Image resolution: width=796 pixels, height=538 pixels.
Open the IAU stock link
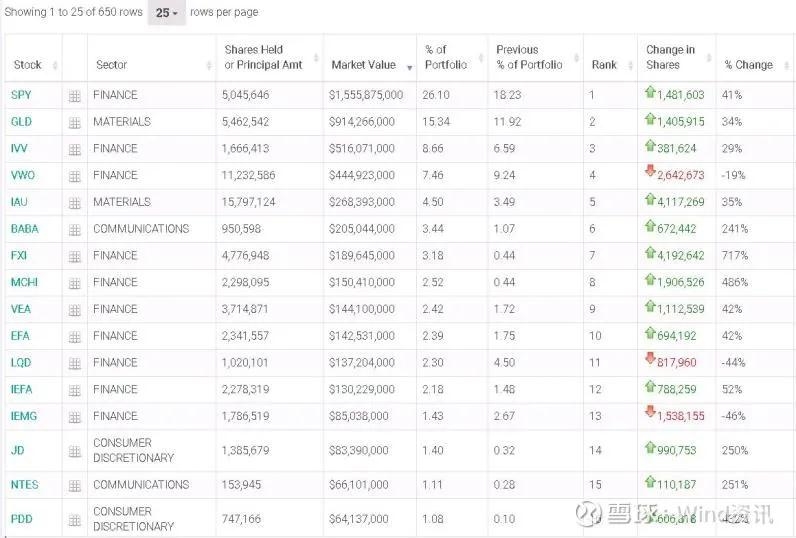click(19, 202)
